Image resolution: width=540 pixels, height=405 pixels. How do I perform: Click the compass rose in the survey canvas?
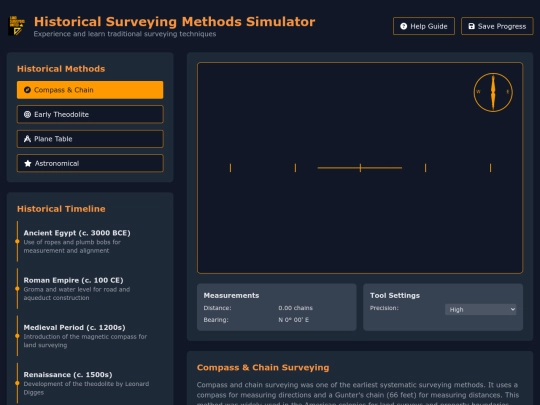493,92
